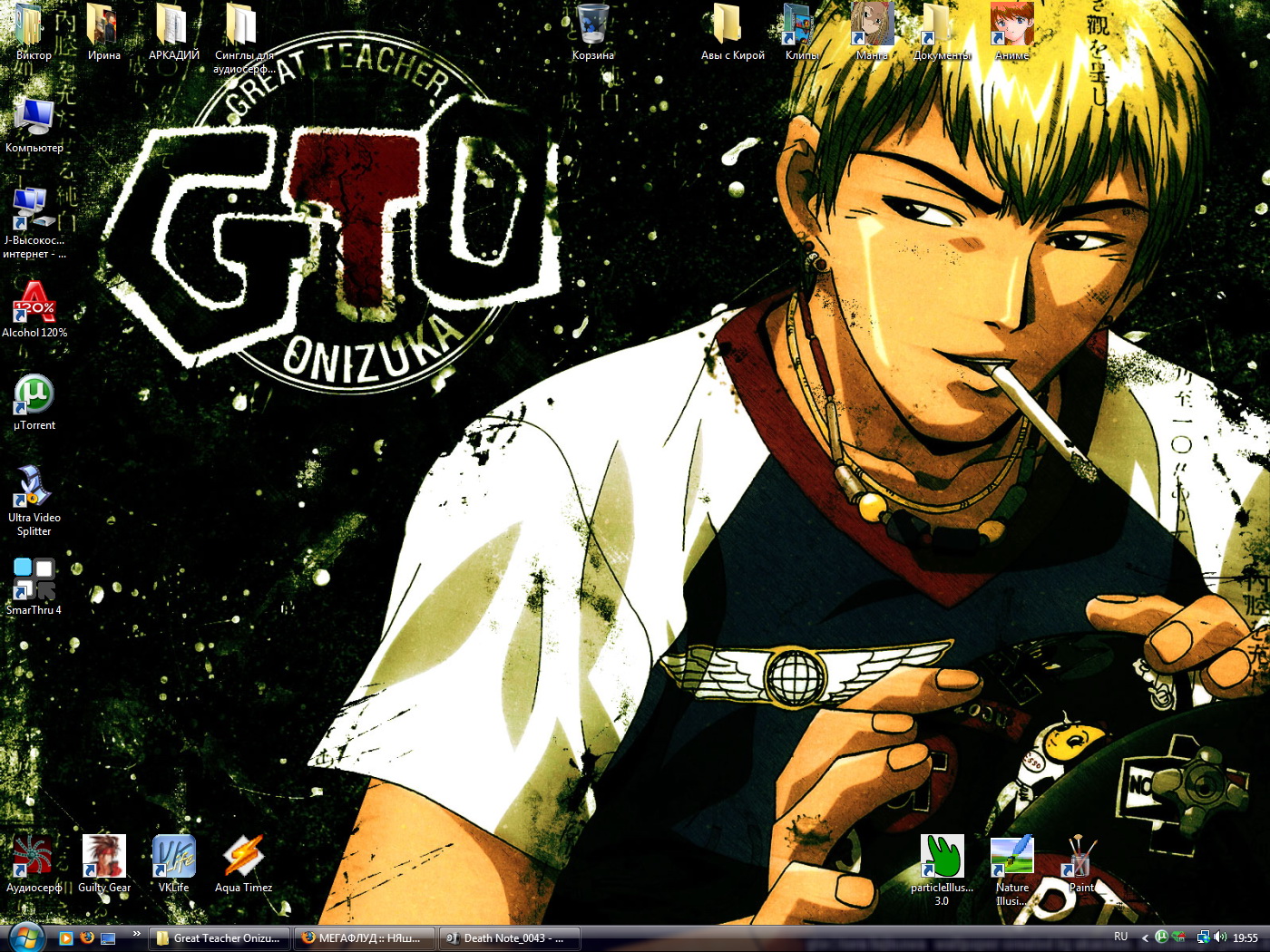Open particleIllusion 3.0 shortcut

pyautogui.click(x=942, y=870)
